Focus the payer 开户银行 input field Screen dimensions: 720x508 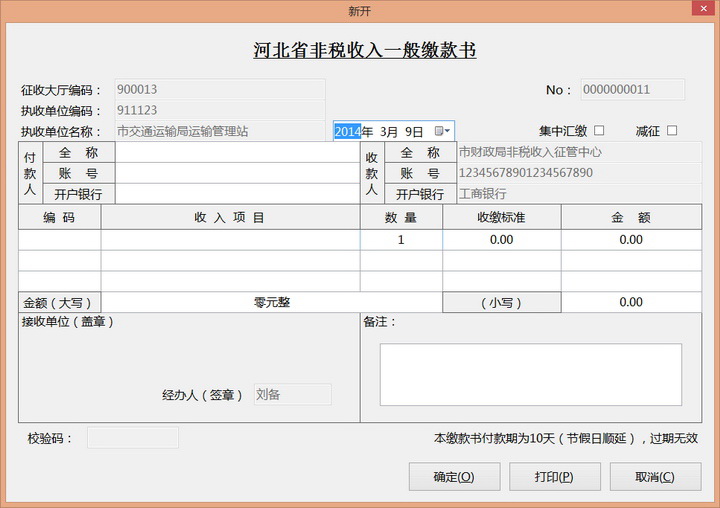(x=237, y=194)
